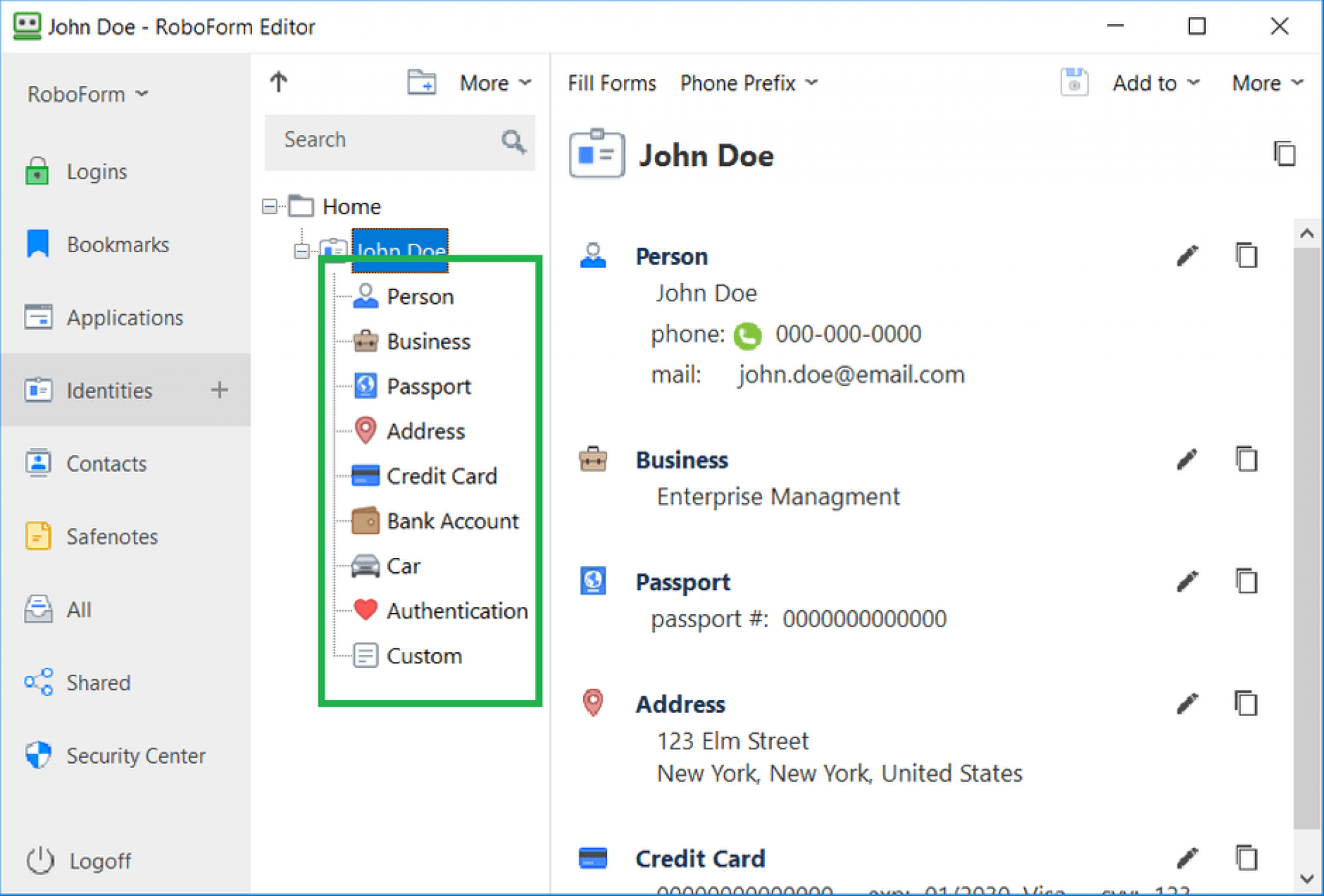Click the save floppy disk icon
1324x896 pixels.
1074,83
